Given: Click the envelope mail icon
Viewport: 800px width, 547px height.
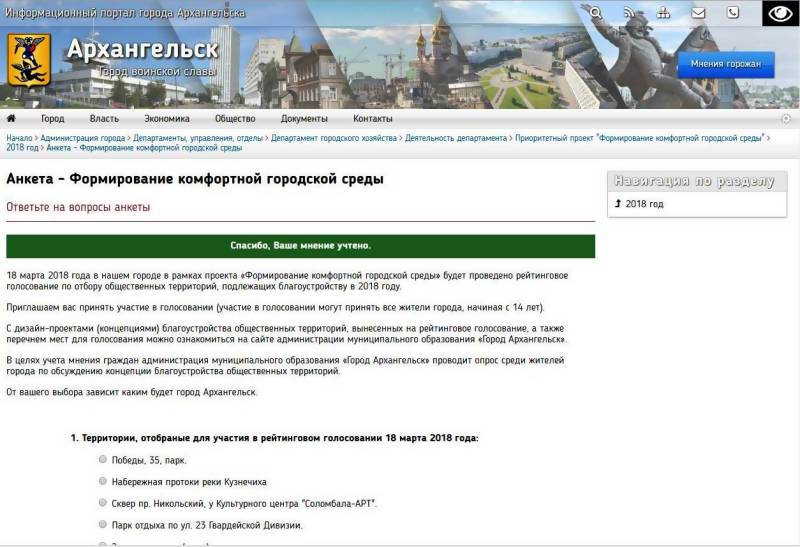Looking at the screenshot, I should coord(698,13).
